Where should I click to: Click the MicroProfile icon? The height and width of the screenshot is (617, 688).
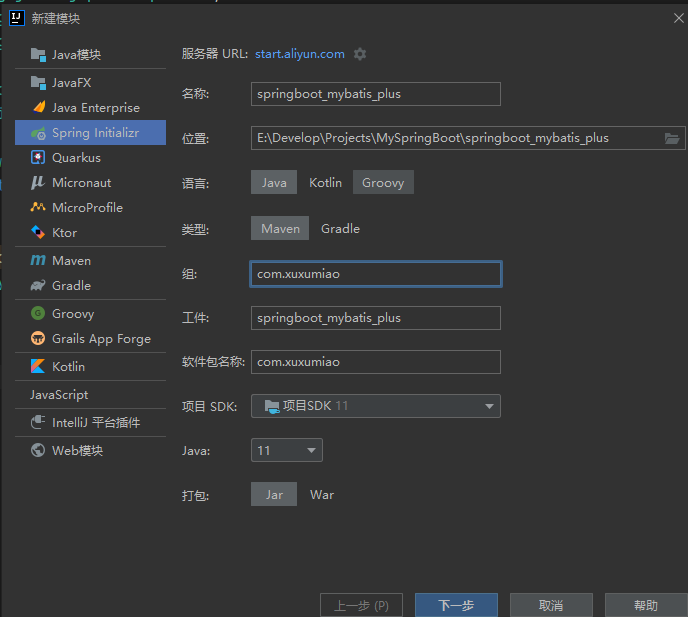[38, 207]
